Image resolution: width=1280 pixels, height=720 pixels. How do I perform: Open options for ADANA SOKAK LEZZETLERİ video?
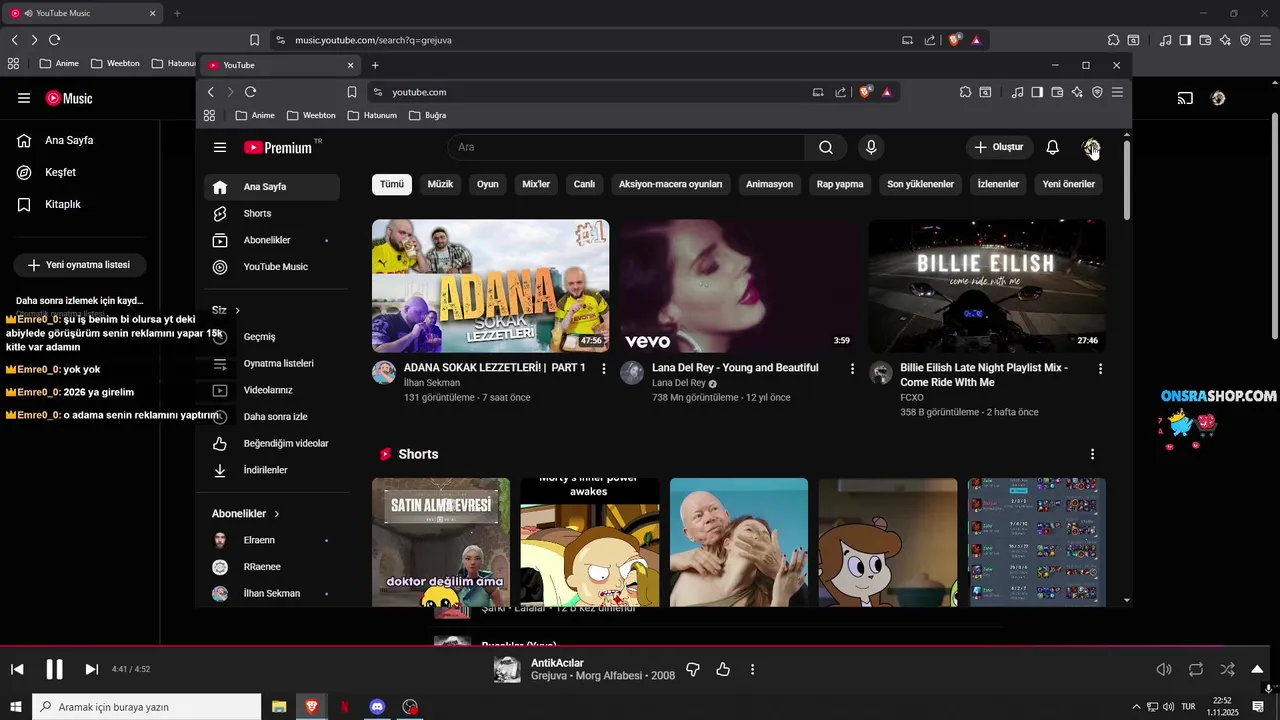603,369
